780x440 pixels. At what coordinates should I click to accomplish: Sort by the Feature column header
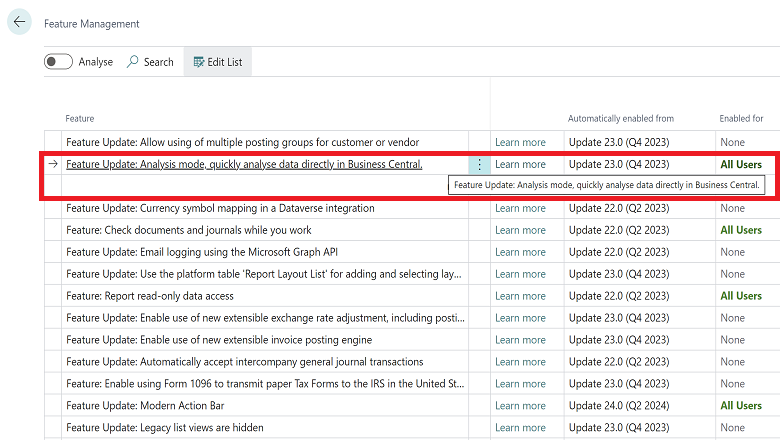pyautogui.click(x=80, y=118)
